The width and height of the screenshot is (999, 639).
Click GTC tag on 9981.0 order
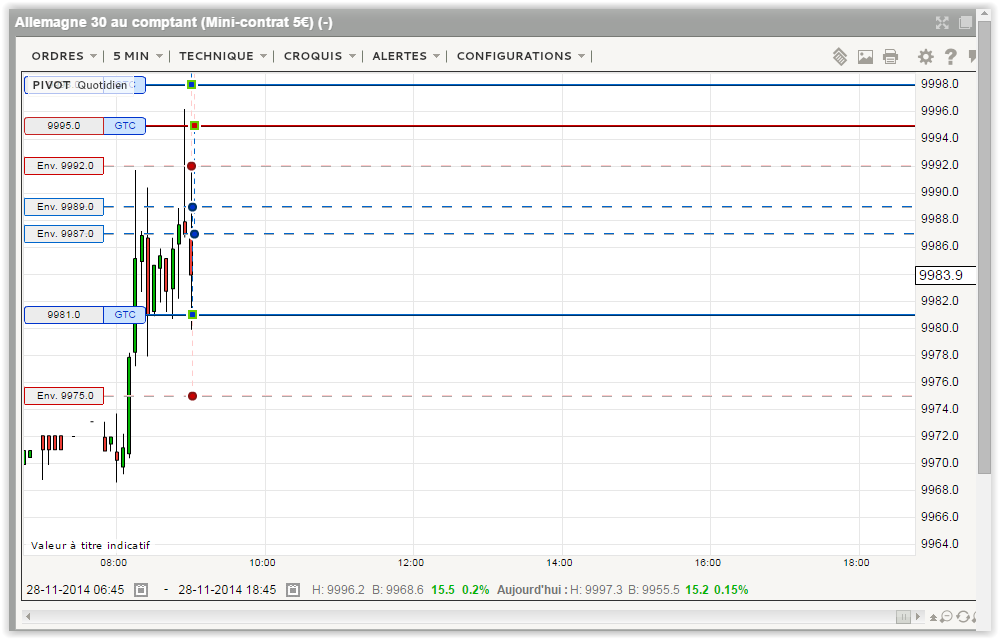tap(125, 315)
